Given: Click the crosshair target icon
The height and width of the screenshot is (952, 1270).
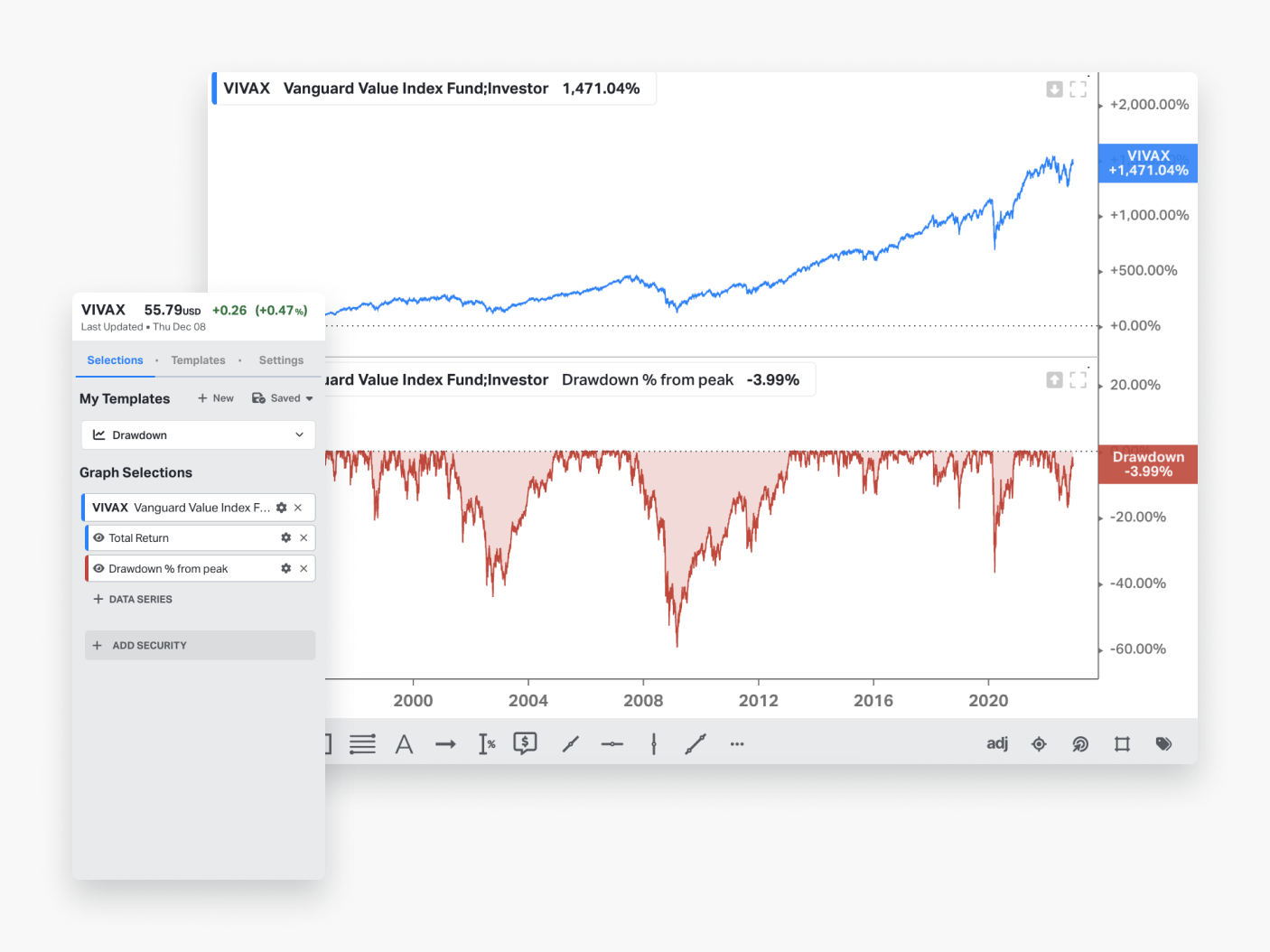Looking at the screenshot, I should [x=1039, y=744].
